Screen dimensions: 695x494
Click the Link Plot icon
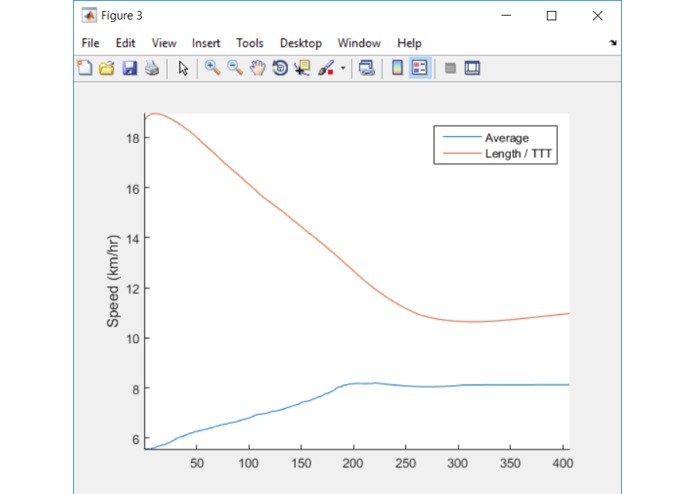(367, 68)
